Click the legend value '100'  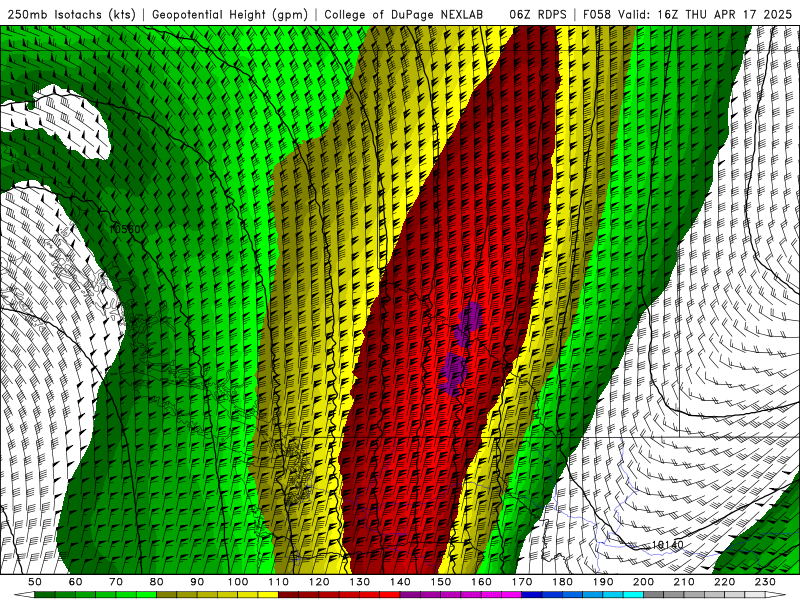tap(238, 582)
